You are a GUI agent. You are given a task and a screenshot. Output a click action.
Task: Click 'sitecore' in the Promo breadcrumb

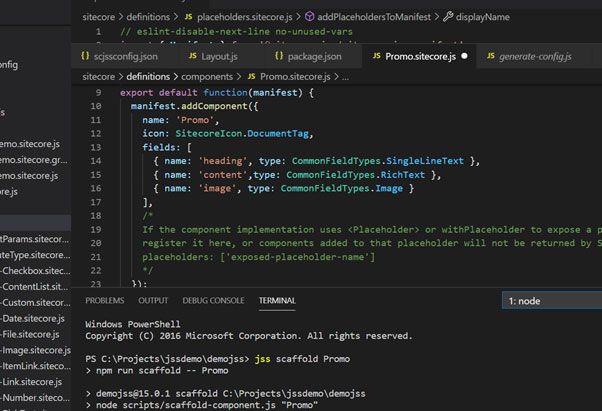coord(99,77)
